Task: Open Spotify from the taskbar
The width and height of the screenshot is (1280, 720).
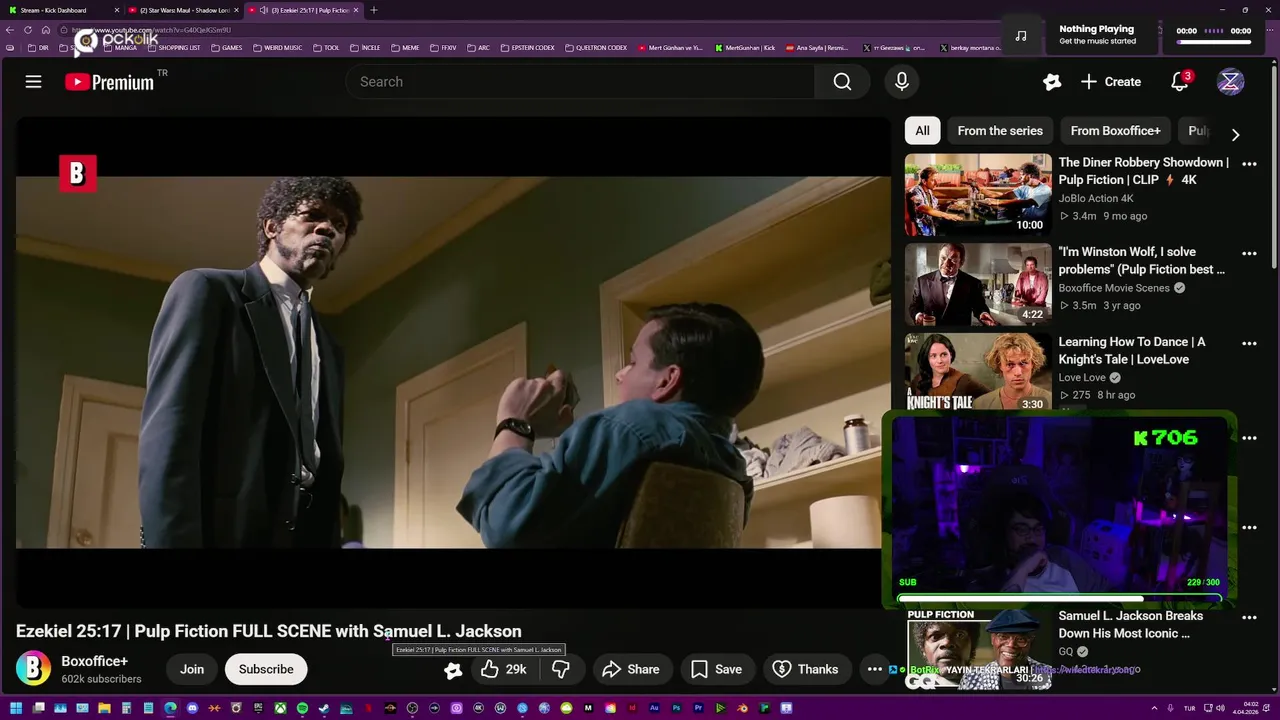Action: pos(302,708)
